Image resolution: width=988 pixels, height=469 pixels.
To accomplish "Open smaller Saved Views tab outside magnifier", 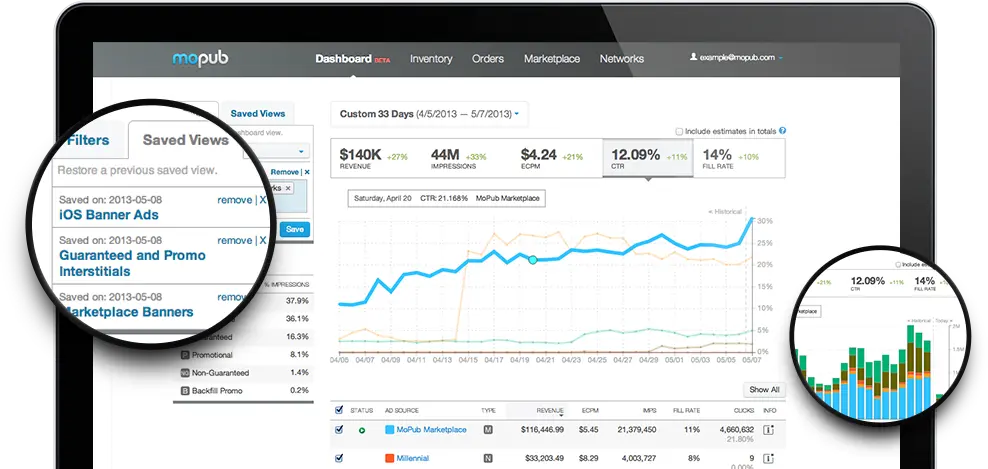I will click(x=258, y=113).
